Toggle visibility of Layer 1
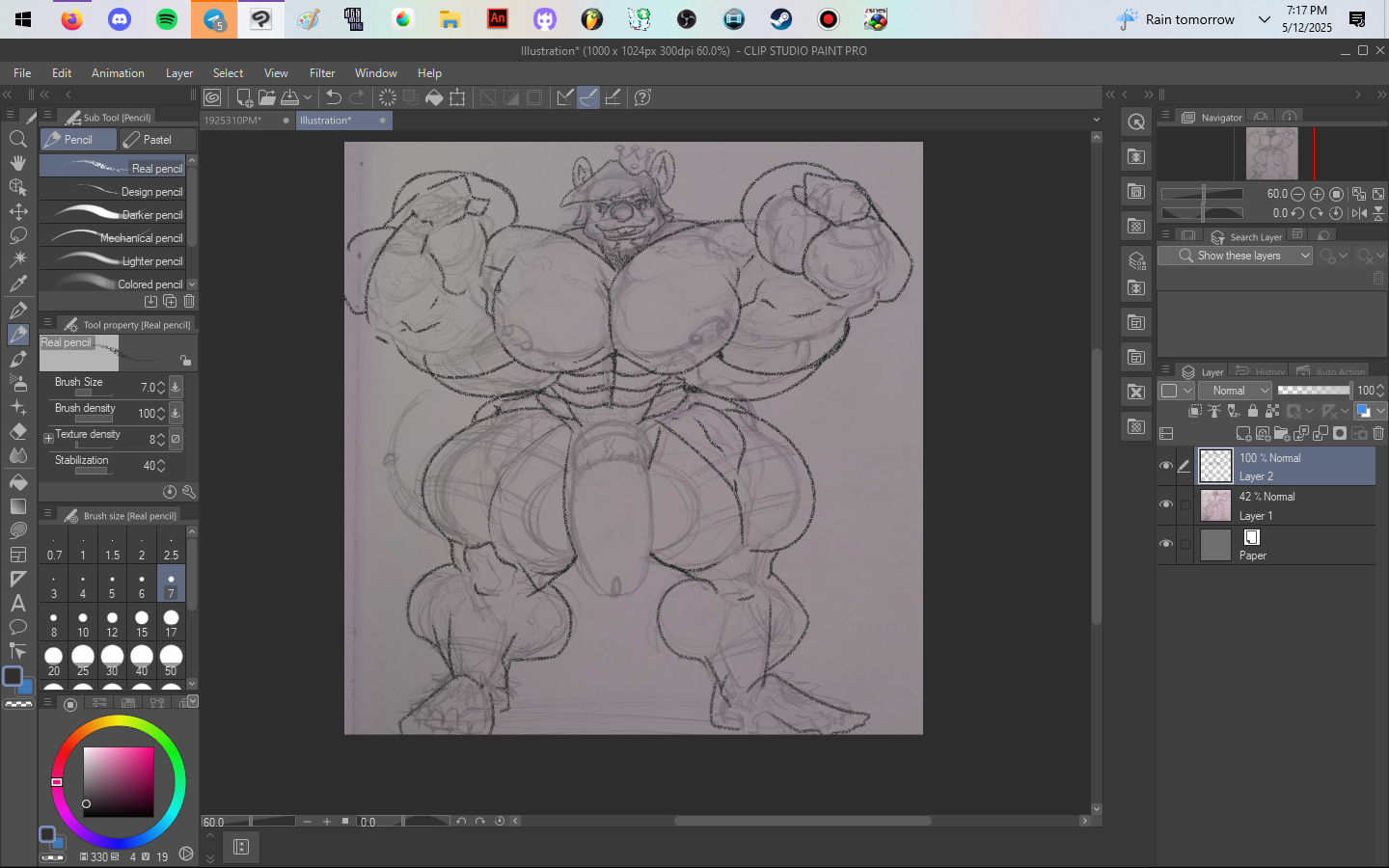The height and width of the screenshot is (868, 1389). point(1166,504)
